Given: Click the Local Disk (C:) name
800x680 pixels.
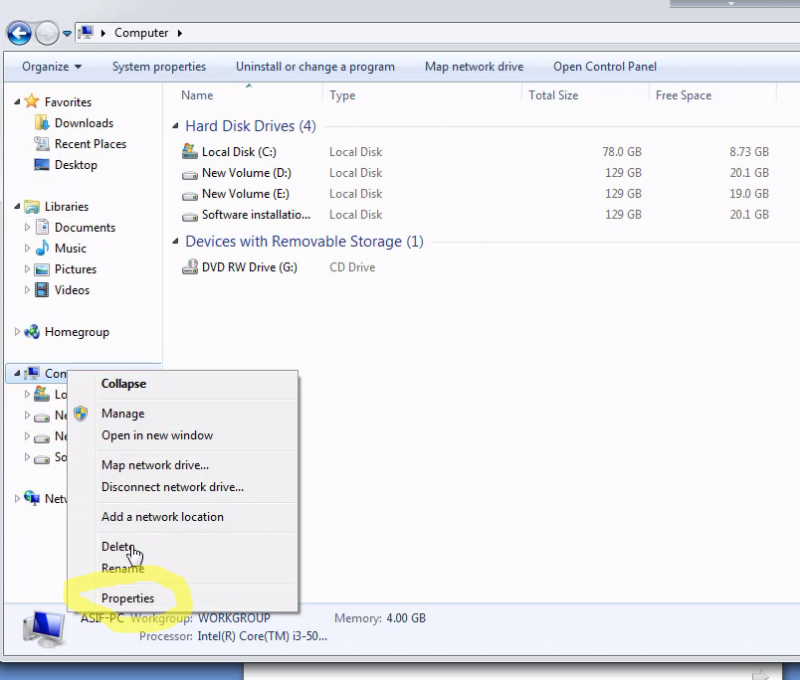Looking at the screenshot, I should coord(239,152).
